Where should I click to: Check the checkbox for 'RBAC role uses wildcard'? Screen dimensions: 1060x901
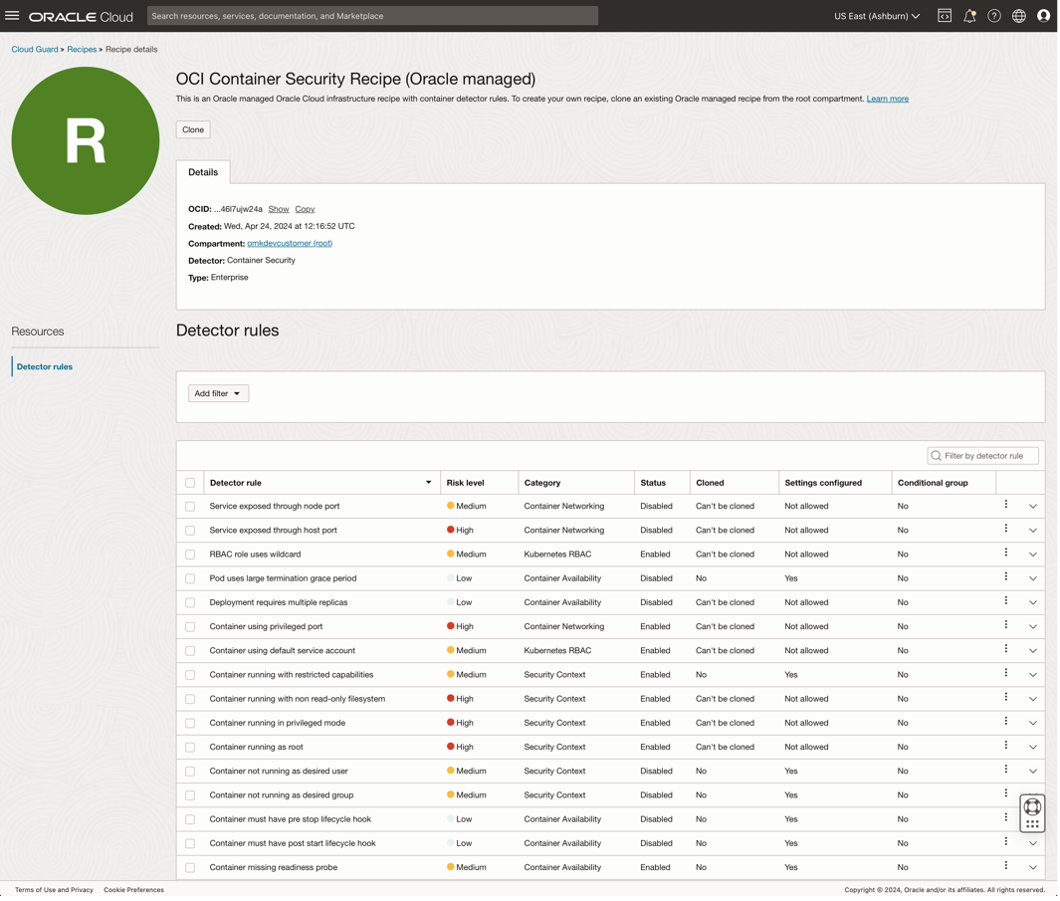(190, 554)
